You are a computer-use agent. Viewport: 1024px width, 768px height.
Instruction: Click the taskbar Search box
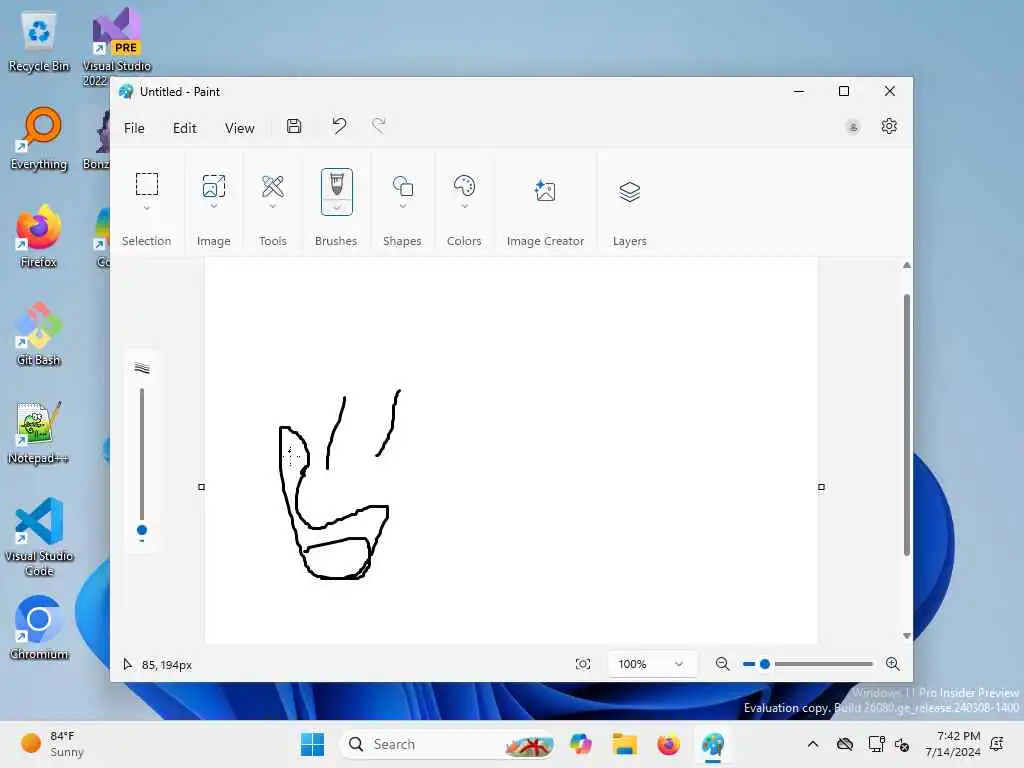click(x=447, y=744)
